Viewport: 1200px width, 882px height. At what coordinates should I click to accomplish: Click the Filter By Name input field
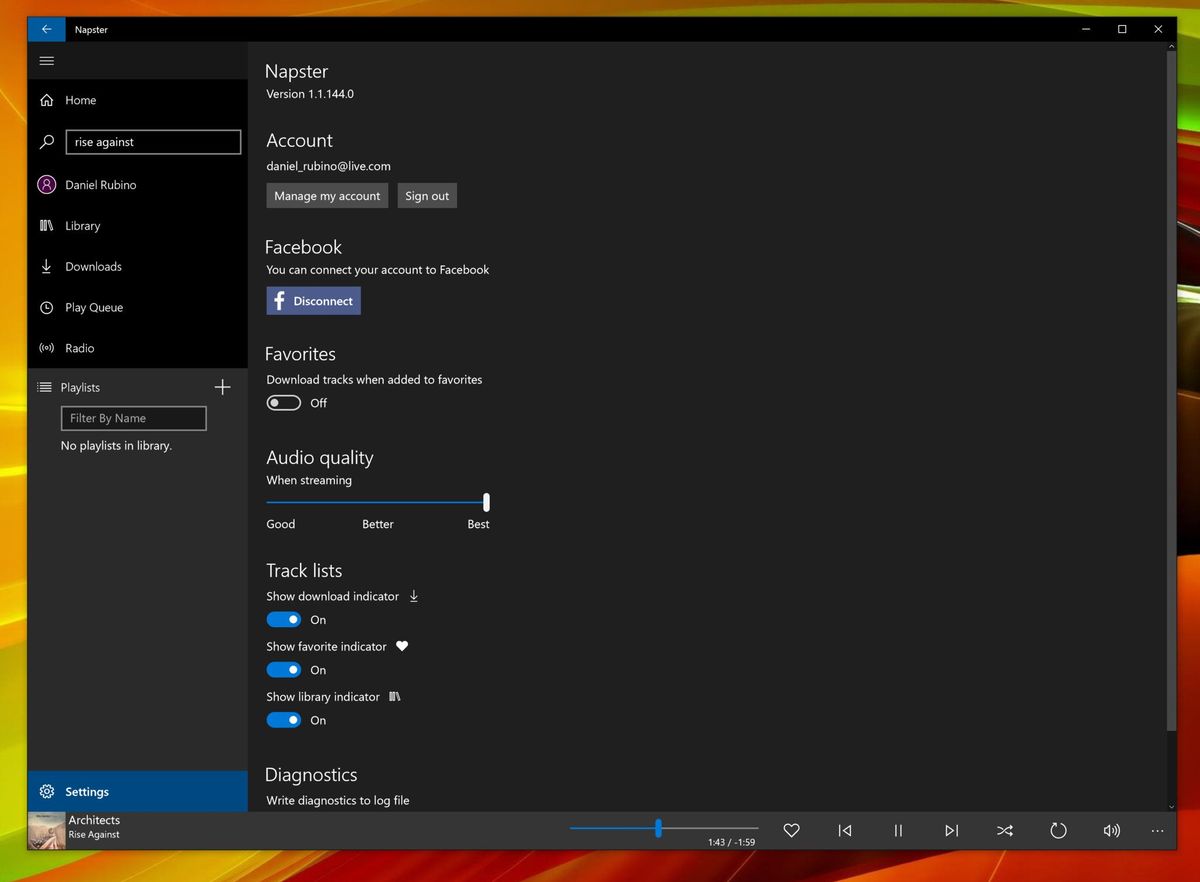pyautogui.click(x=133, y=418)
